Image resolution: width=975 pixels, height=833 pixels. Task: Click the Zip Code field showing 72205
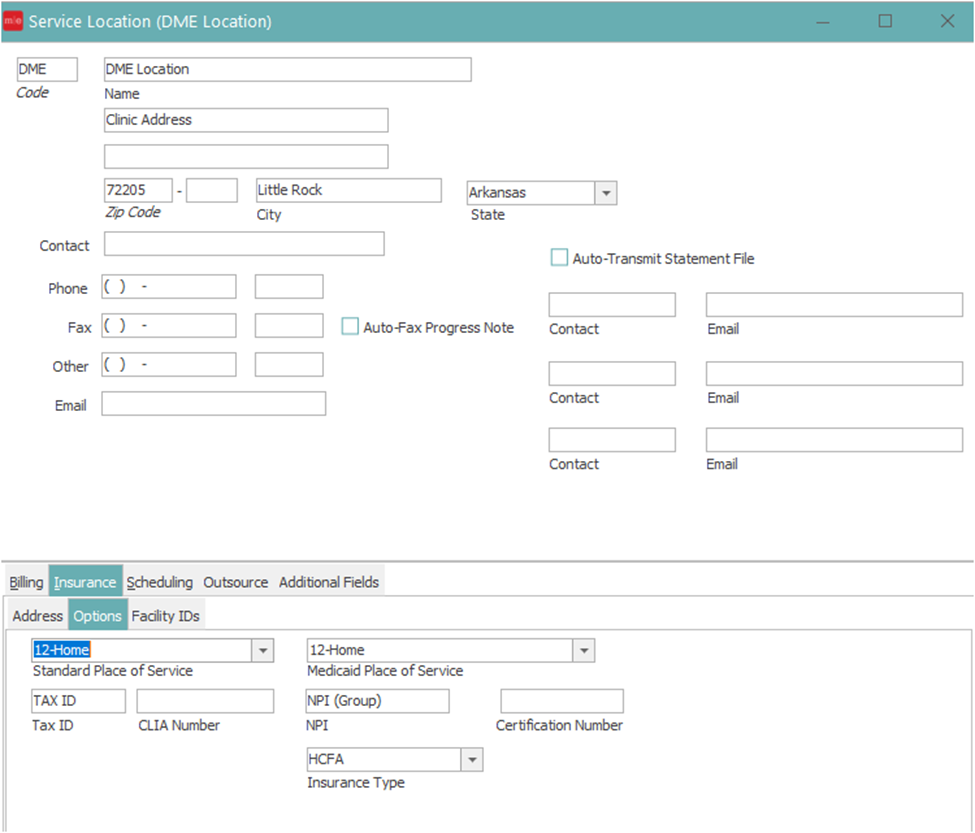[138, 190]
